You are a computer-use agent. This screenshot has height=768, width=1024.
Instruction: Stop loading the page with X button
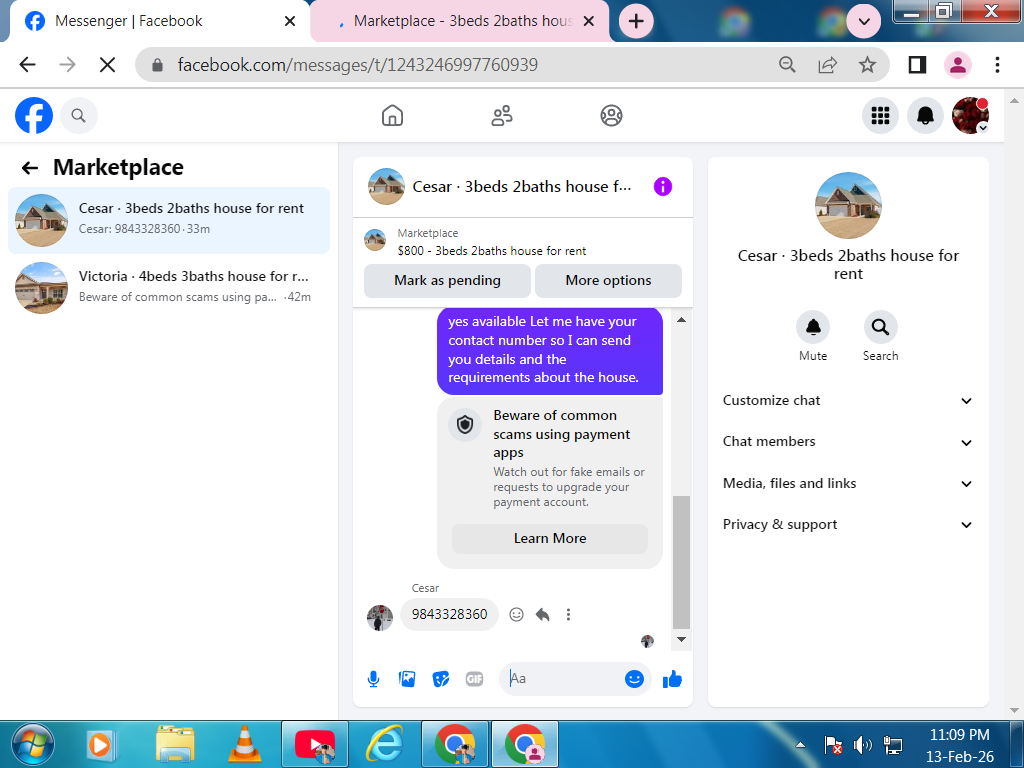point(108,65)
